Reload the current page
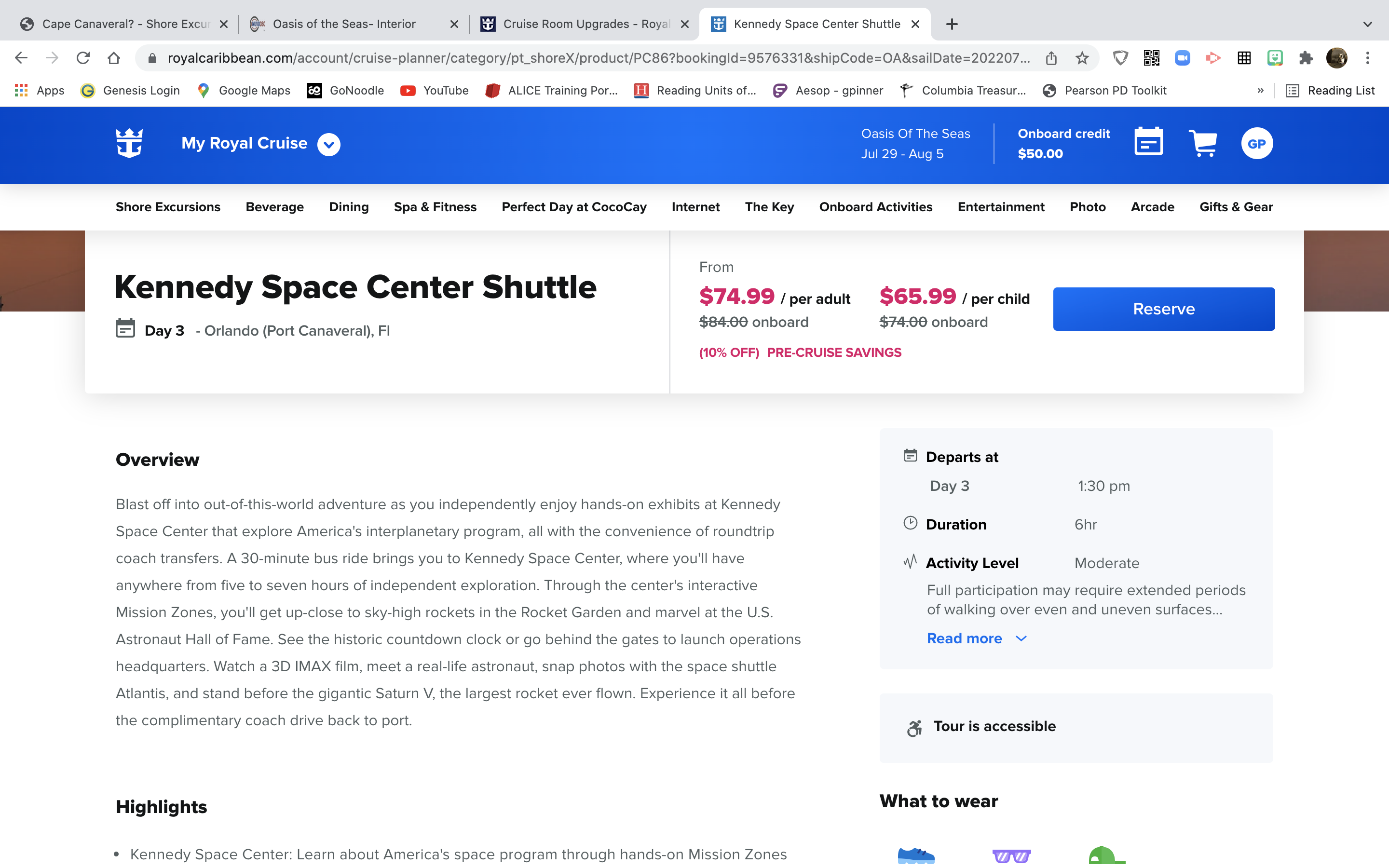 [x=83, y=58]
